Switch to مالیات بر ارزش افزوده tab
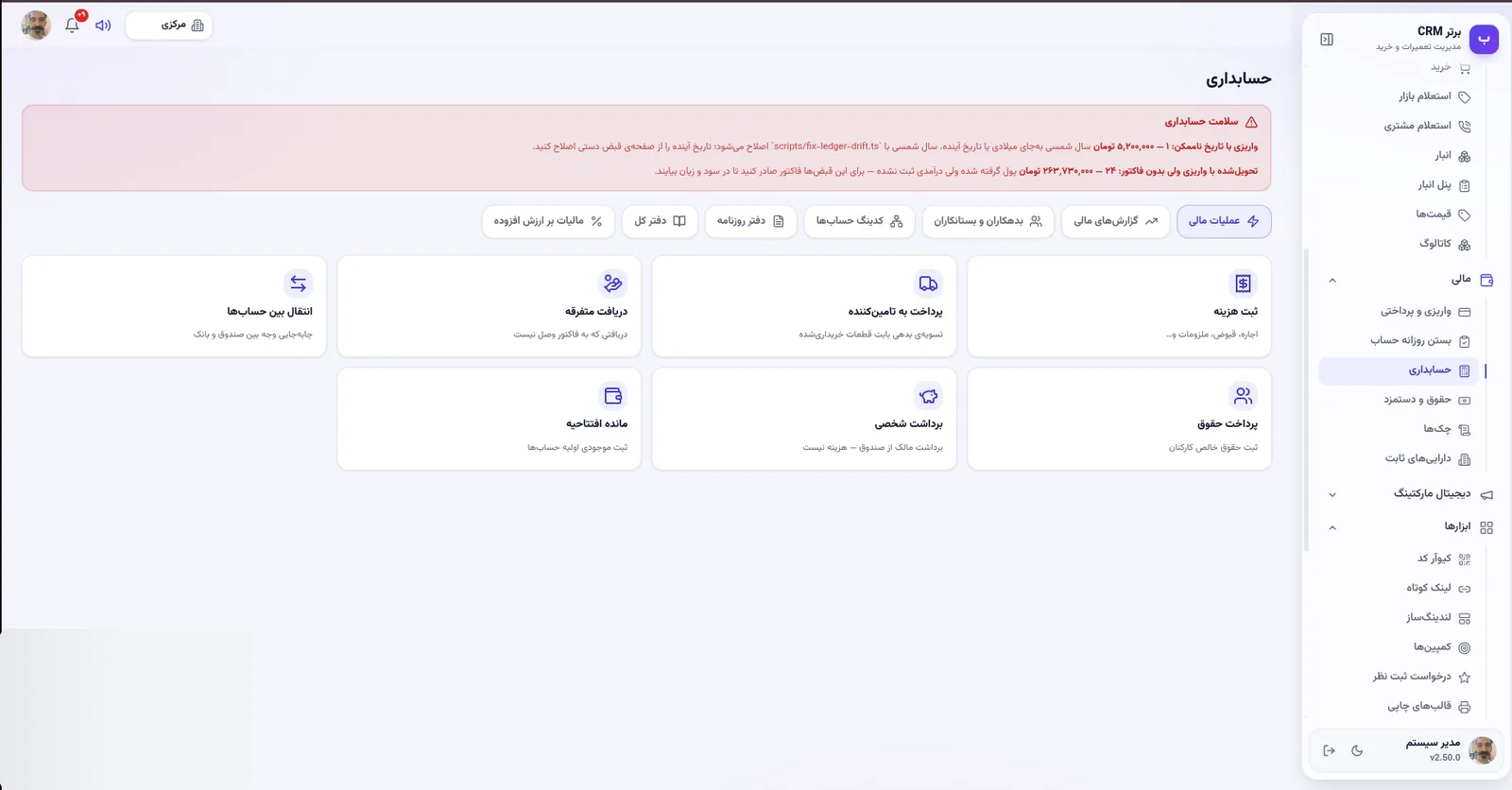Image resolution: width=1512 pixels, height=790 pixels. 548,221
